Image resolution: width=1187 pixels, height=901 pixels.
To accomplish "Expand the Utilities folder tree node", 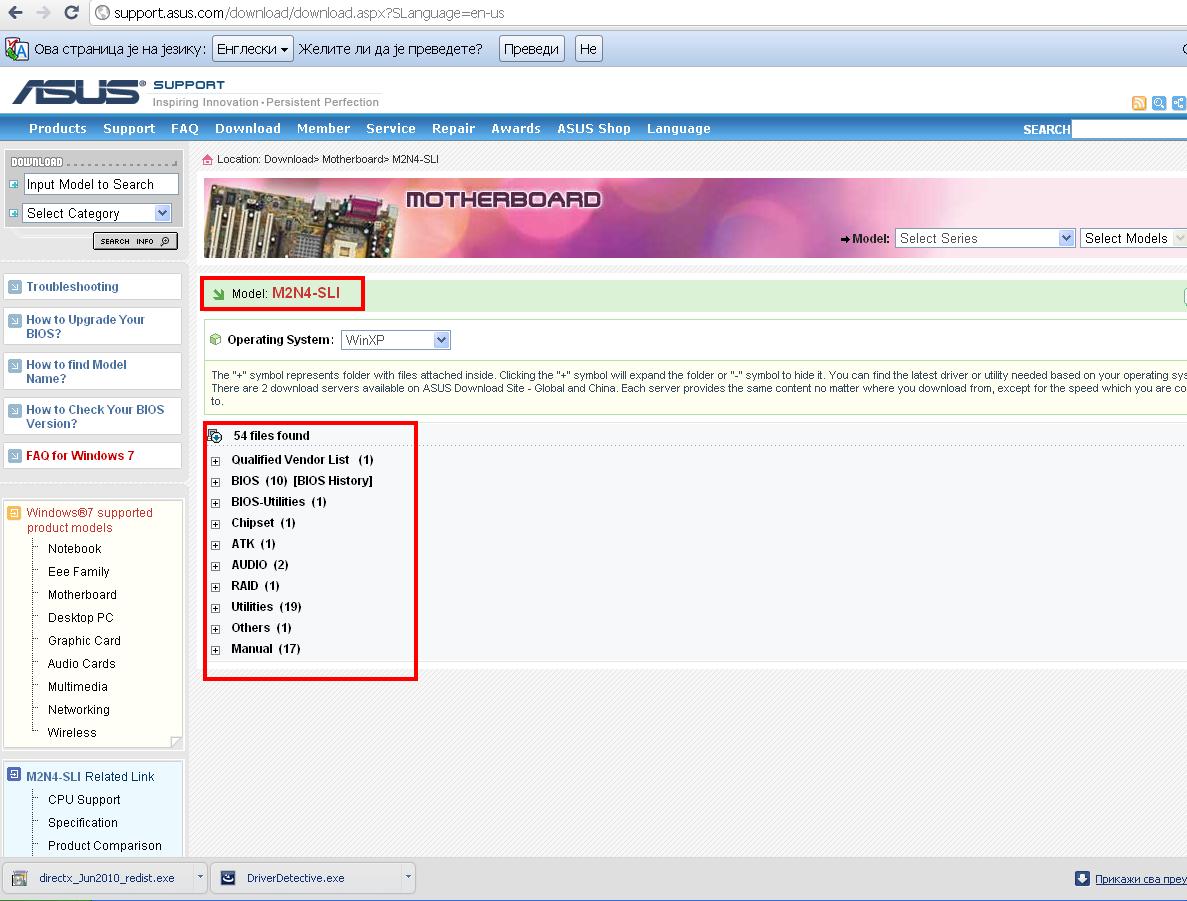I will (x=215, y=608).
